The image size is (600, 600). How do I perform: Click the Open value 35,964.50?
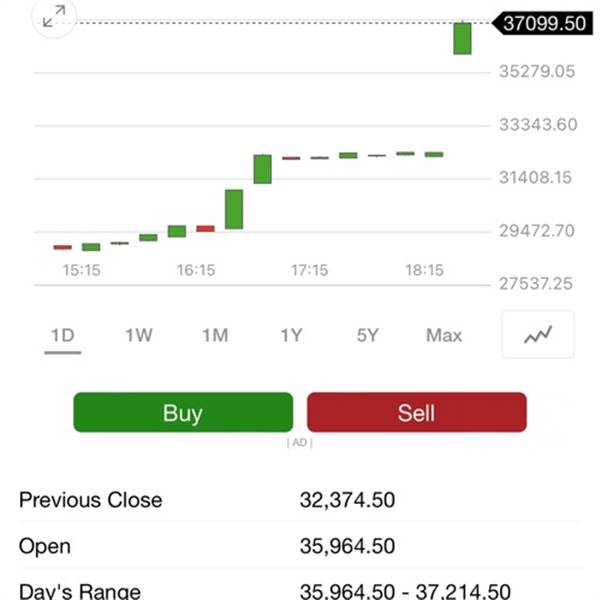[x=347, y=546]
